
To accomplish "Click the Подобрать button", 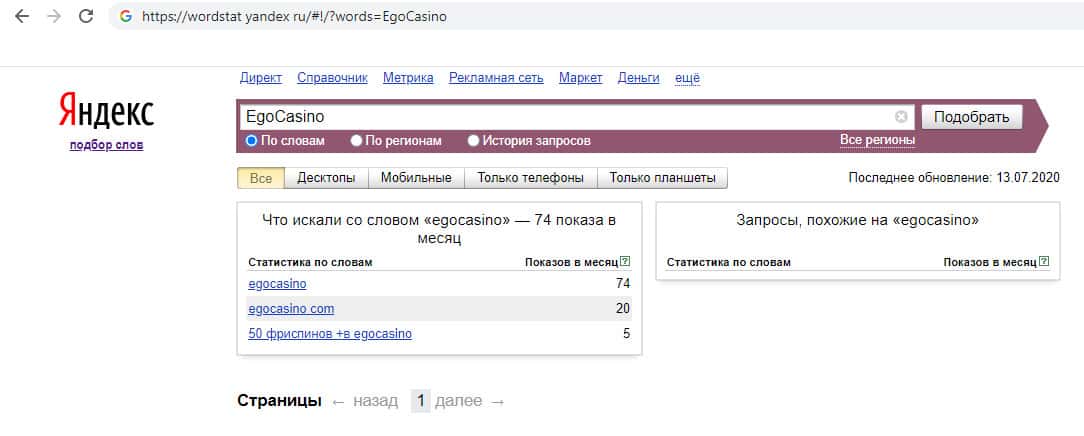I will (x=971, y=117).
